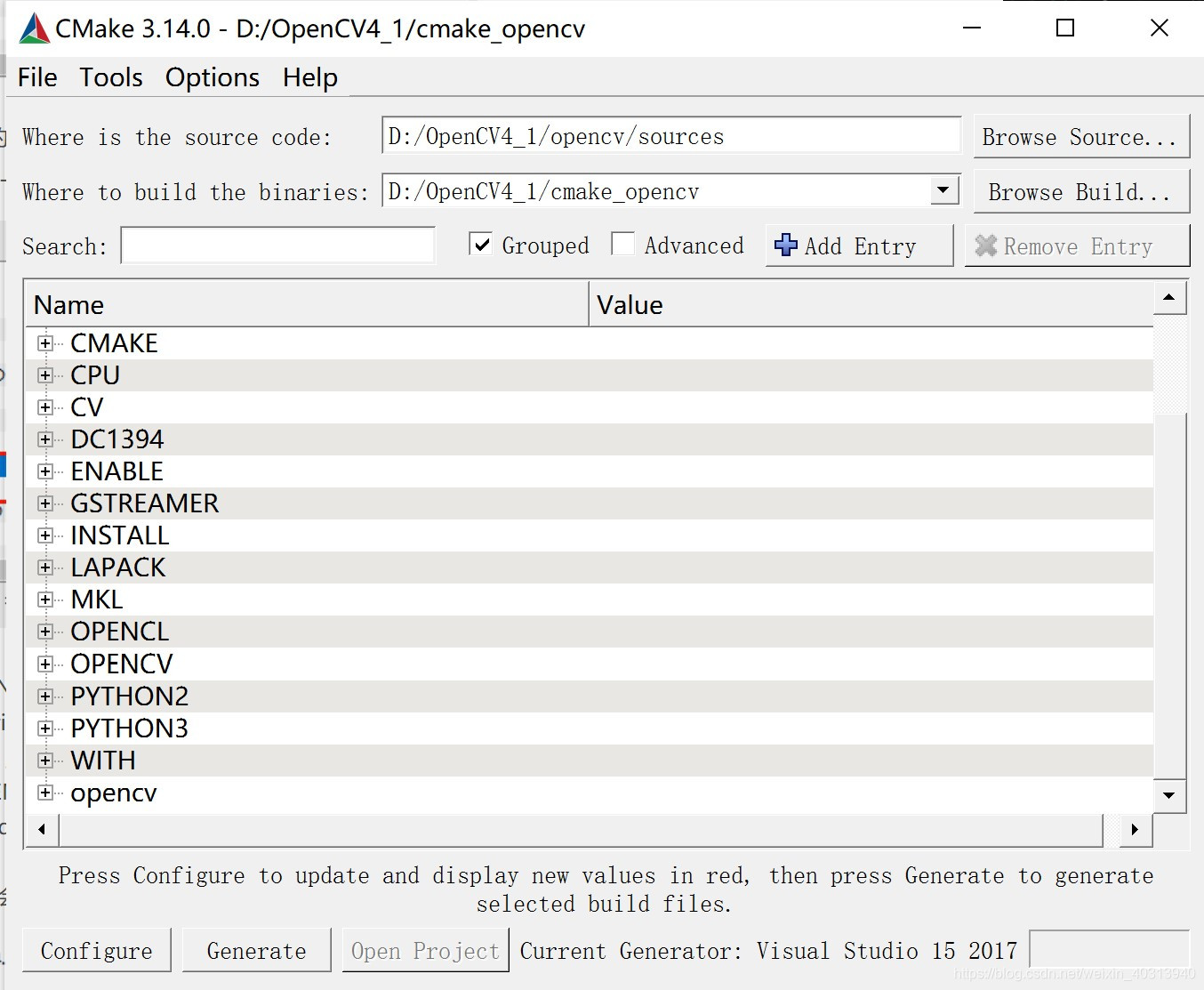Click the Name column header
1204x990 pixels.
click(307, 305)
